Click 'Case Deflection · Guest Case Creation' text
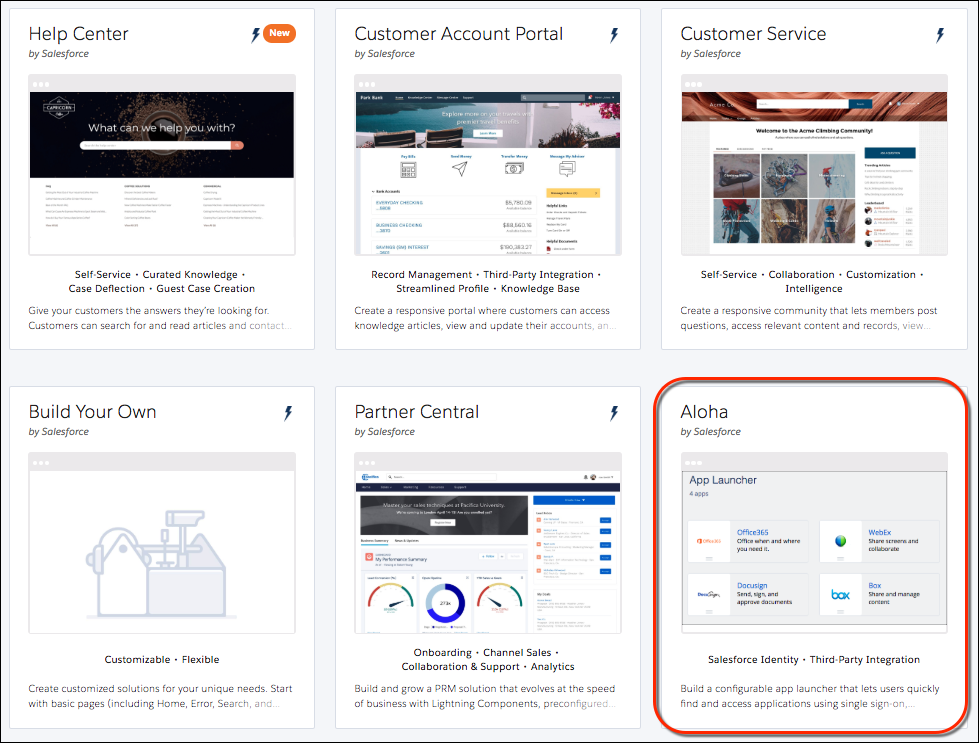Viewport: 979px width, 743px height. [x=162, y=288]
